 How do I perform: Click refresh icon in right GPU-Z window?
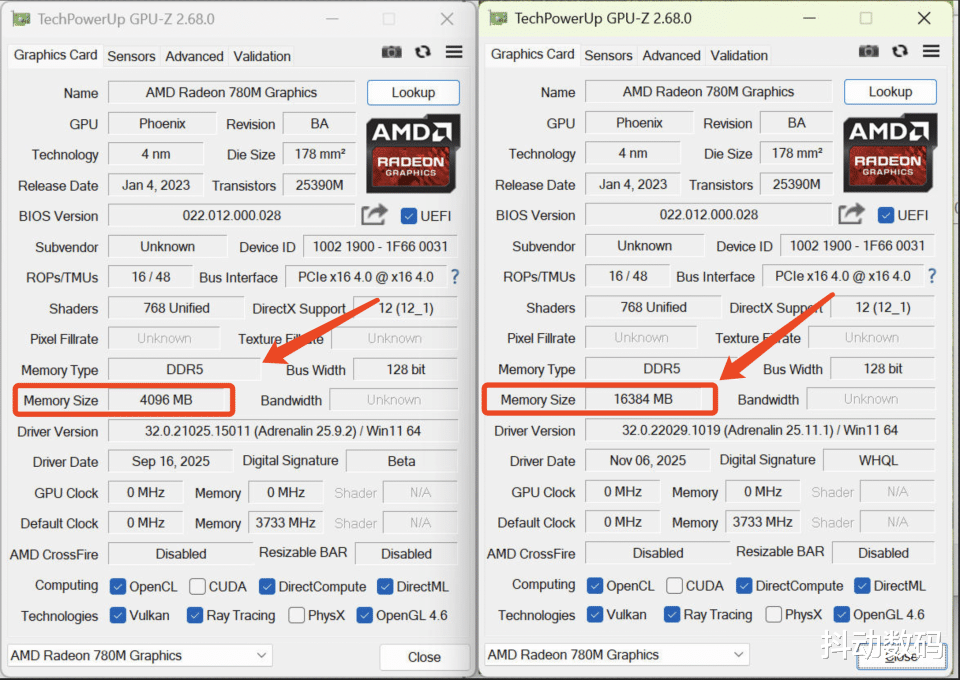(x=899, y=51)
